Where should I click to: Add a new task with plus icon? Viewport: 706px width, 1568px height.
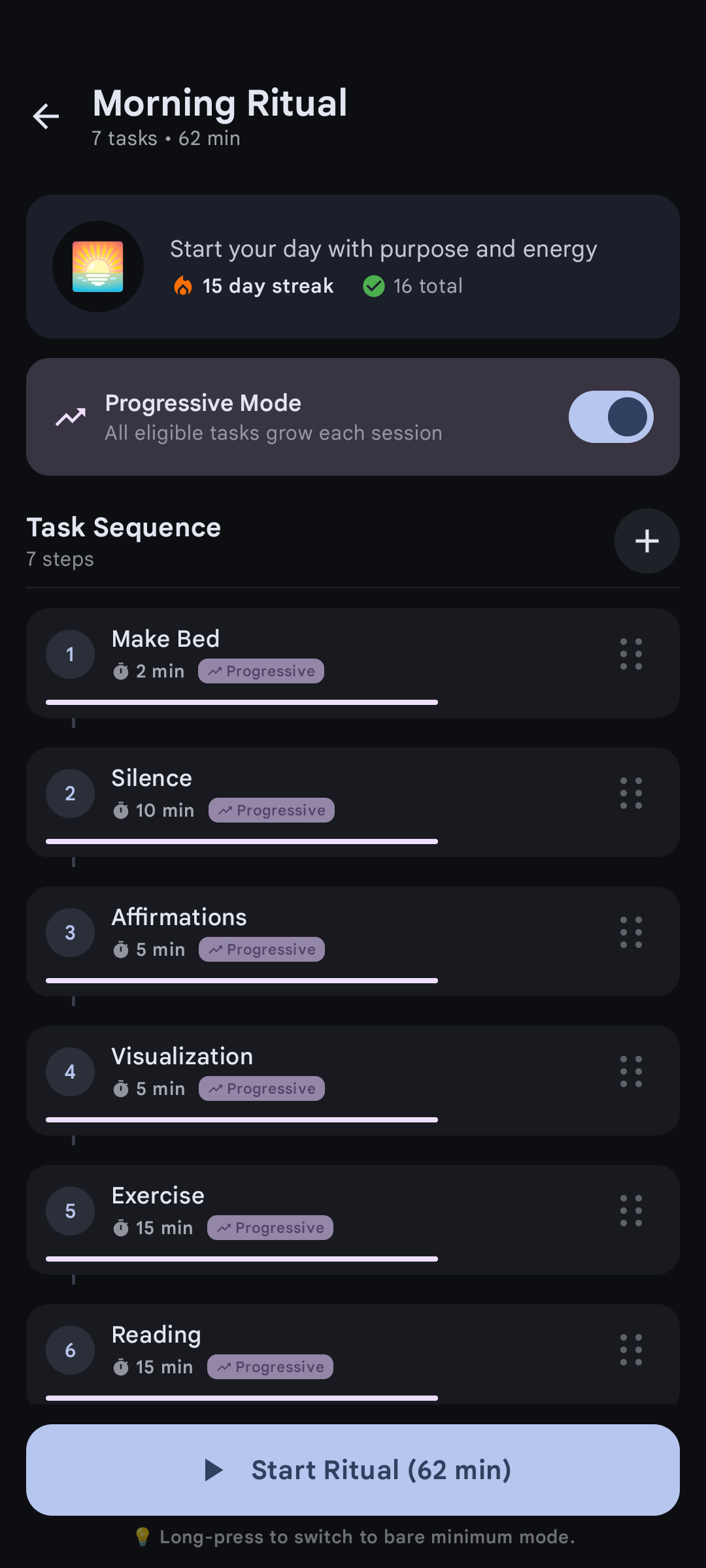point(647,541)
